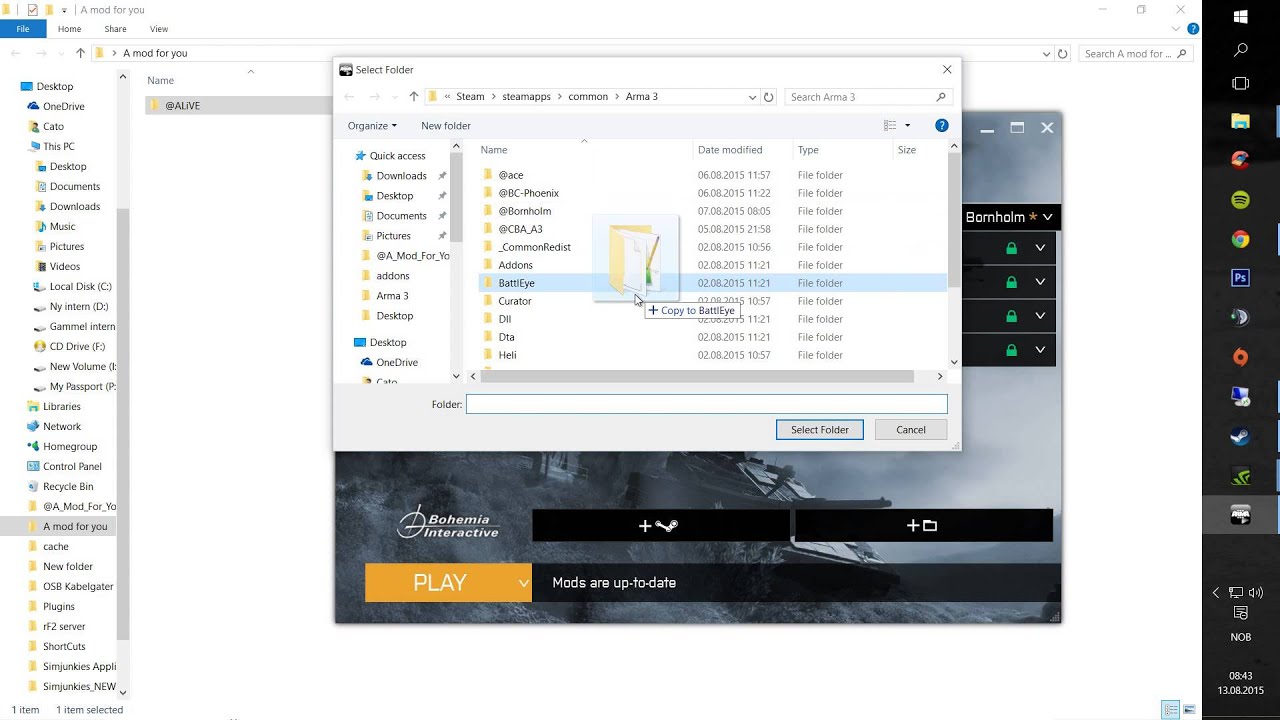Open the view options icon in dialog
This screenshot has width=1280, height=720.
coord(890,125)
